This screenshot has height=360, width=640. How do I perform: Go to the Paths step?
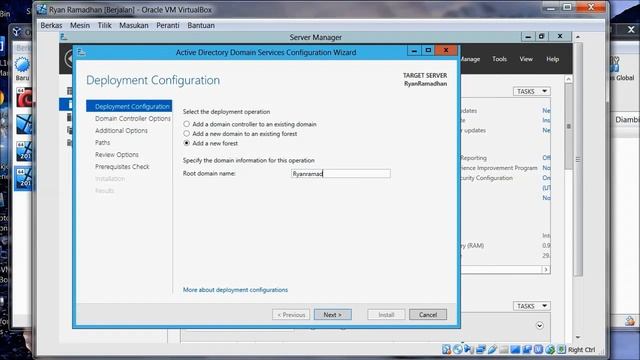pos(102,142)
